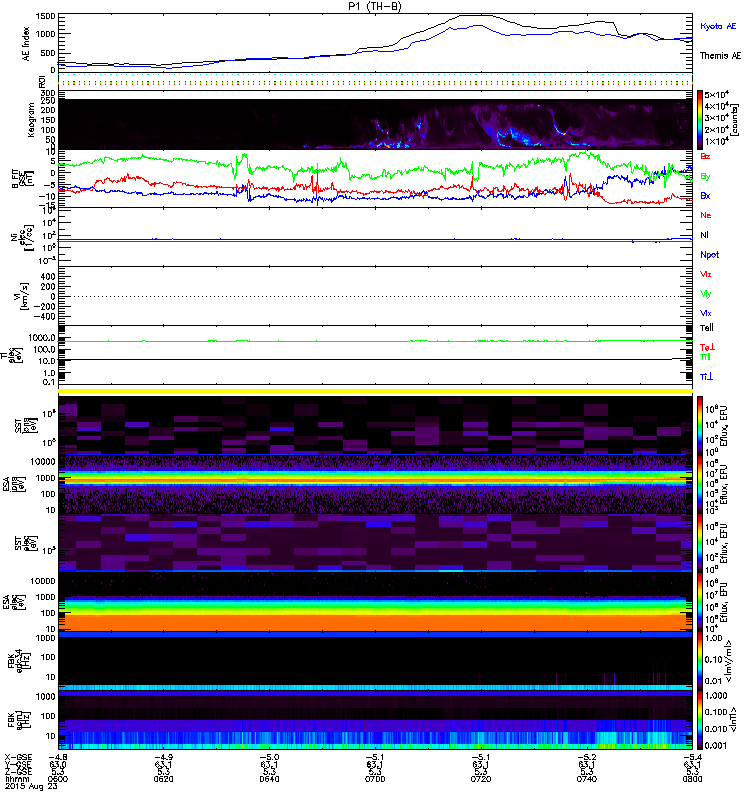The width and height of the screenshot is (750, 800).
Task: Click the 0720 time axis label
Action: pyautogui.click(x=481, y=779)
